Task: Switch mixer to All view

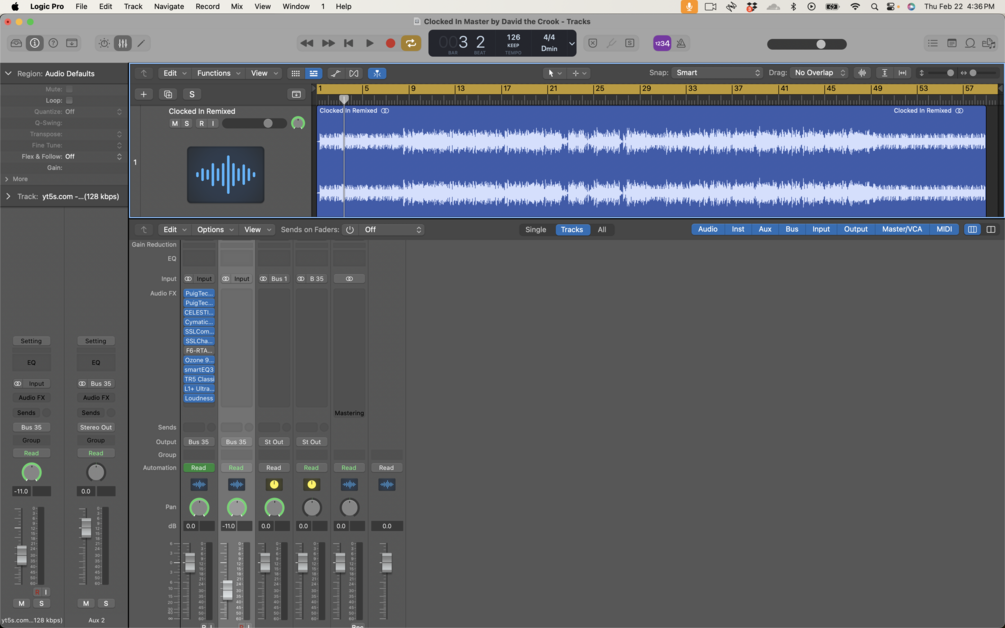Action: tap(602, 229)
